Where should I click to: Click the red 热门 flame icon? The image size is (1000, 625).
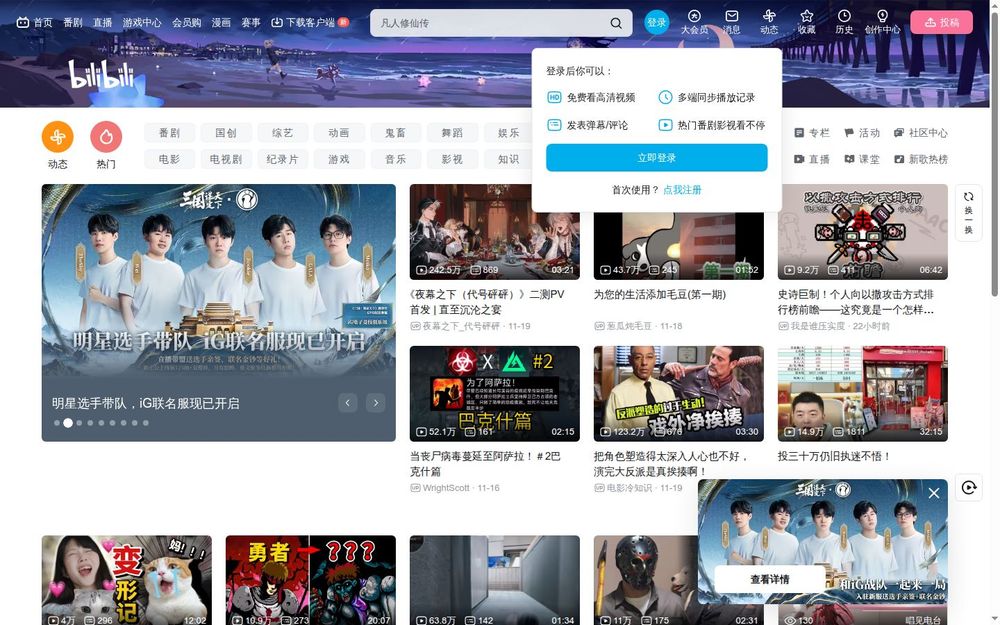pyautogui.click(x=106, y=136)
